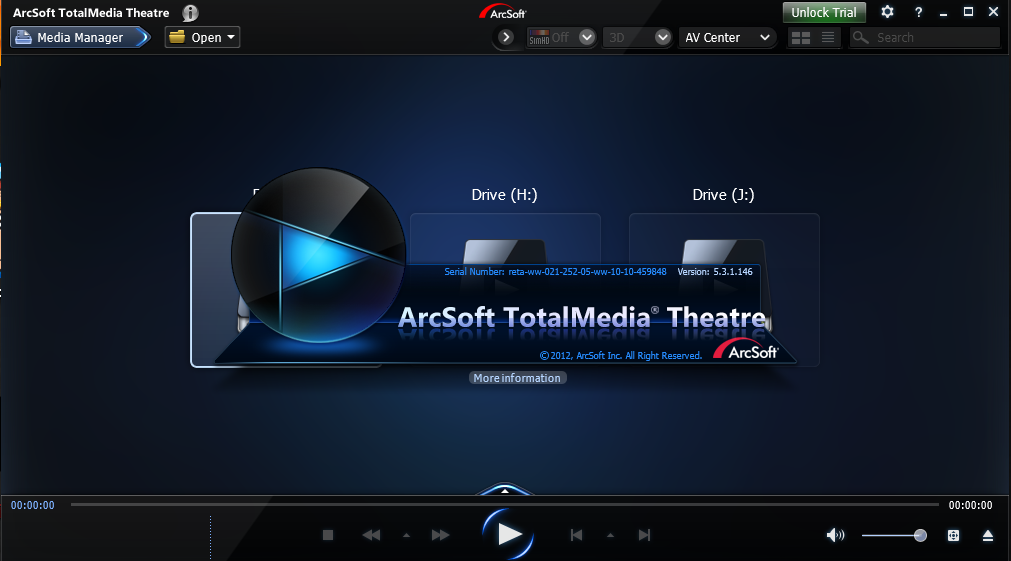
Task: Mute audio with the speaker icon
Action: click(835, 535)
